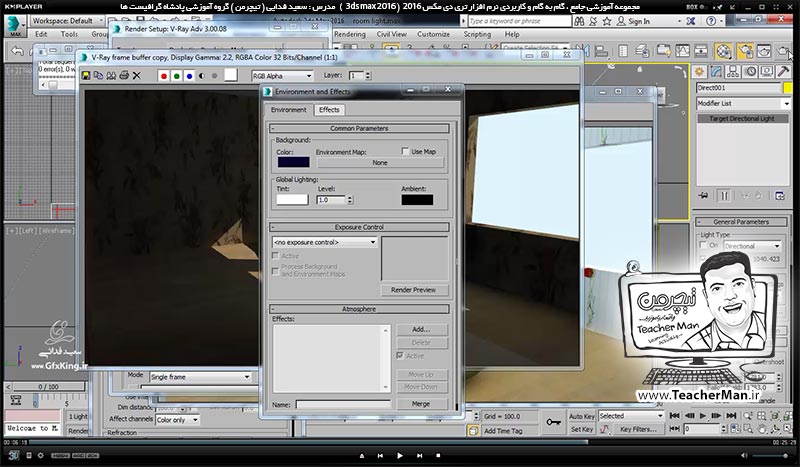Toggle the Auto Key button

tap(582, 416)
